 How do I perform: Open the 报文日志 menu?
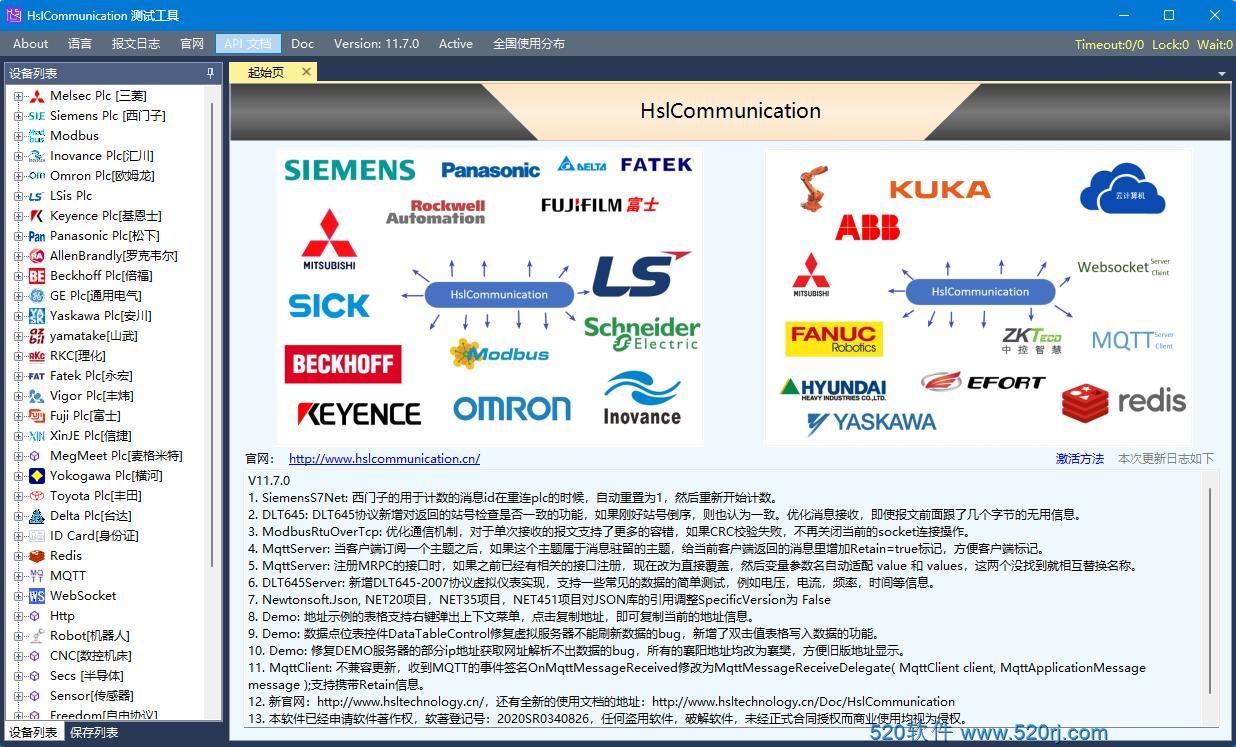point(136,44)
